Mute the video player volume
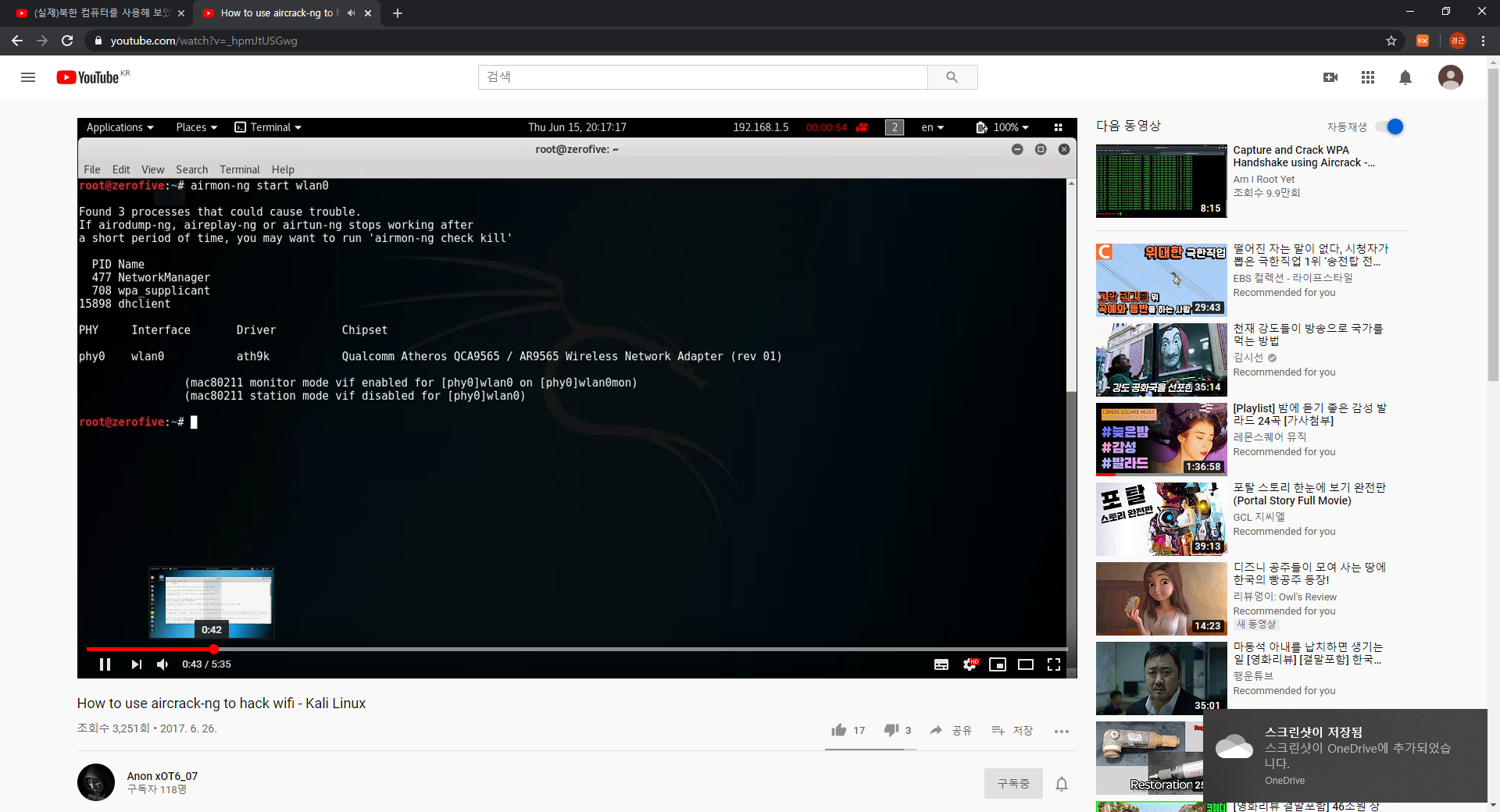Image resolution: width=1500 pixels, height=812 pixels. (162, 664)
